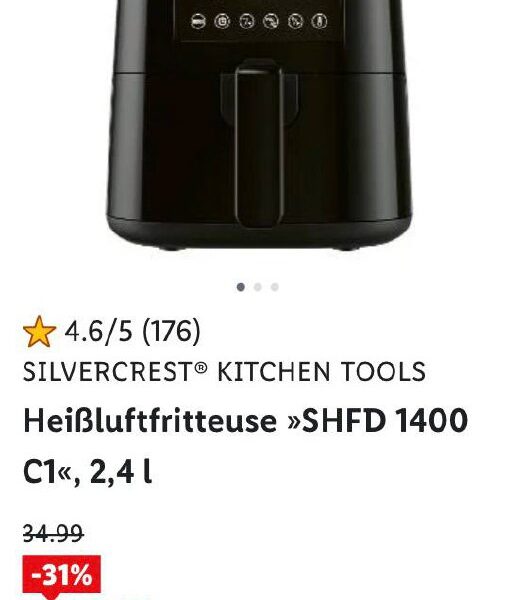Open SILVERCREST KITCHEN TOOLS brand page
Screen dimensions: 519x600
(224, 372)
